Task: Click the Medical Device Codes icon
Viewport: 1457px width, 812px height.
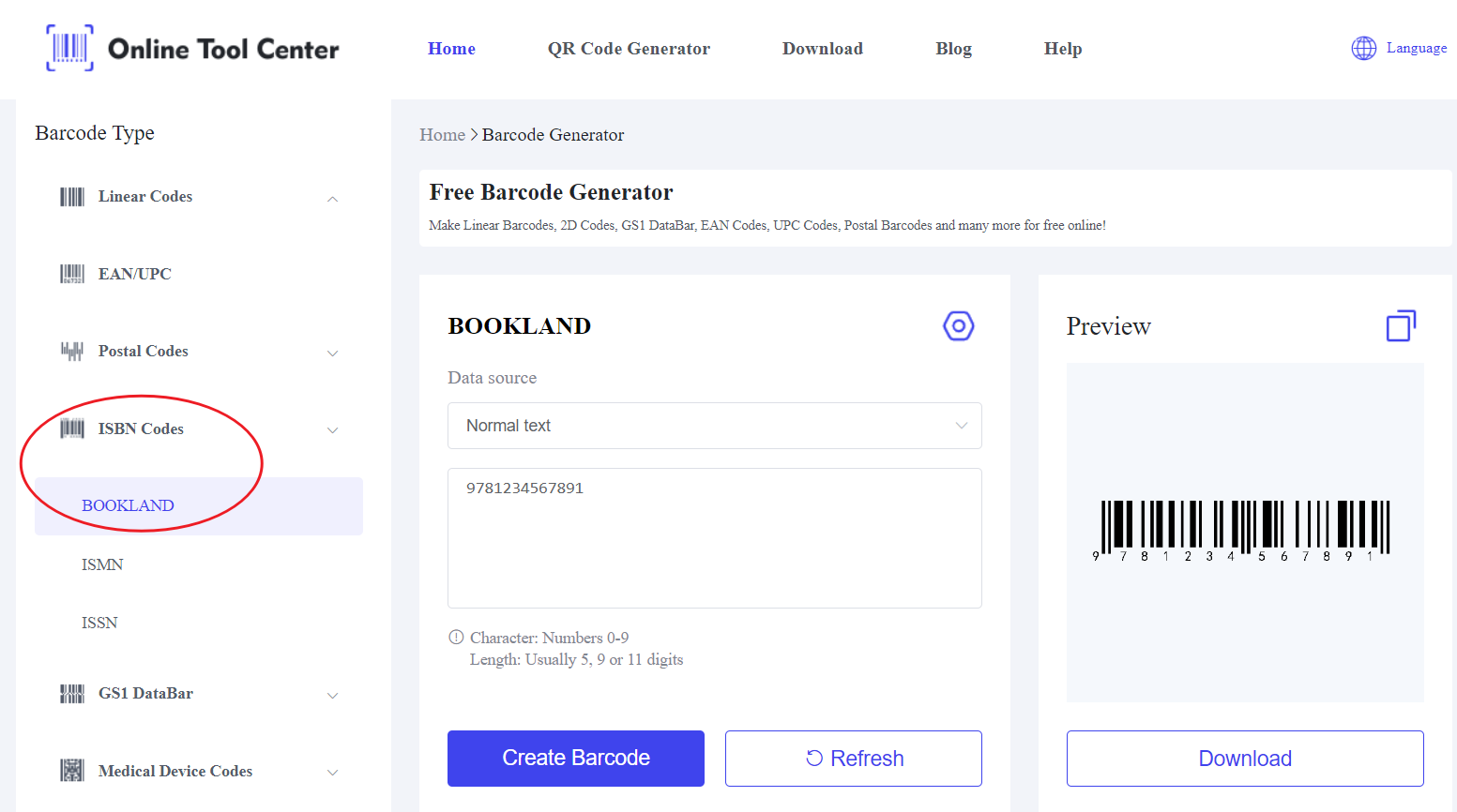Action: (72, 771)
